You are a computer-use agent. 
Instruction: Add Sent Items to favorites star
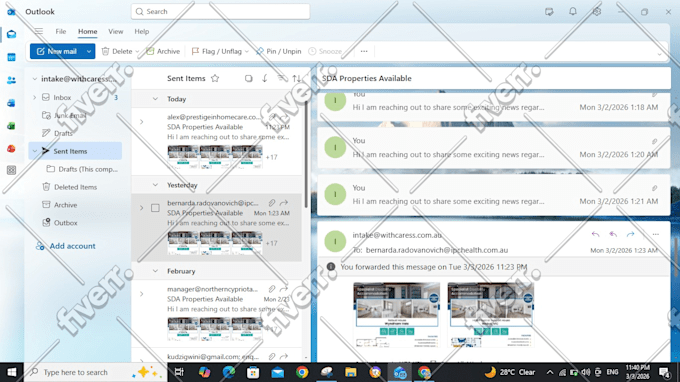(x=215, y=78)
